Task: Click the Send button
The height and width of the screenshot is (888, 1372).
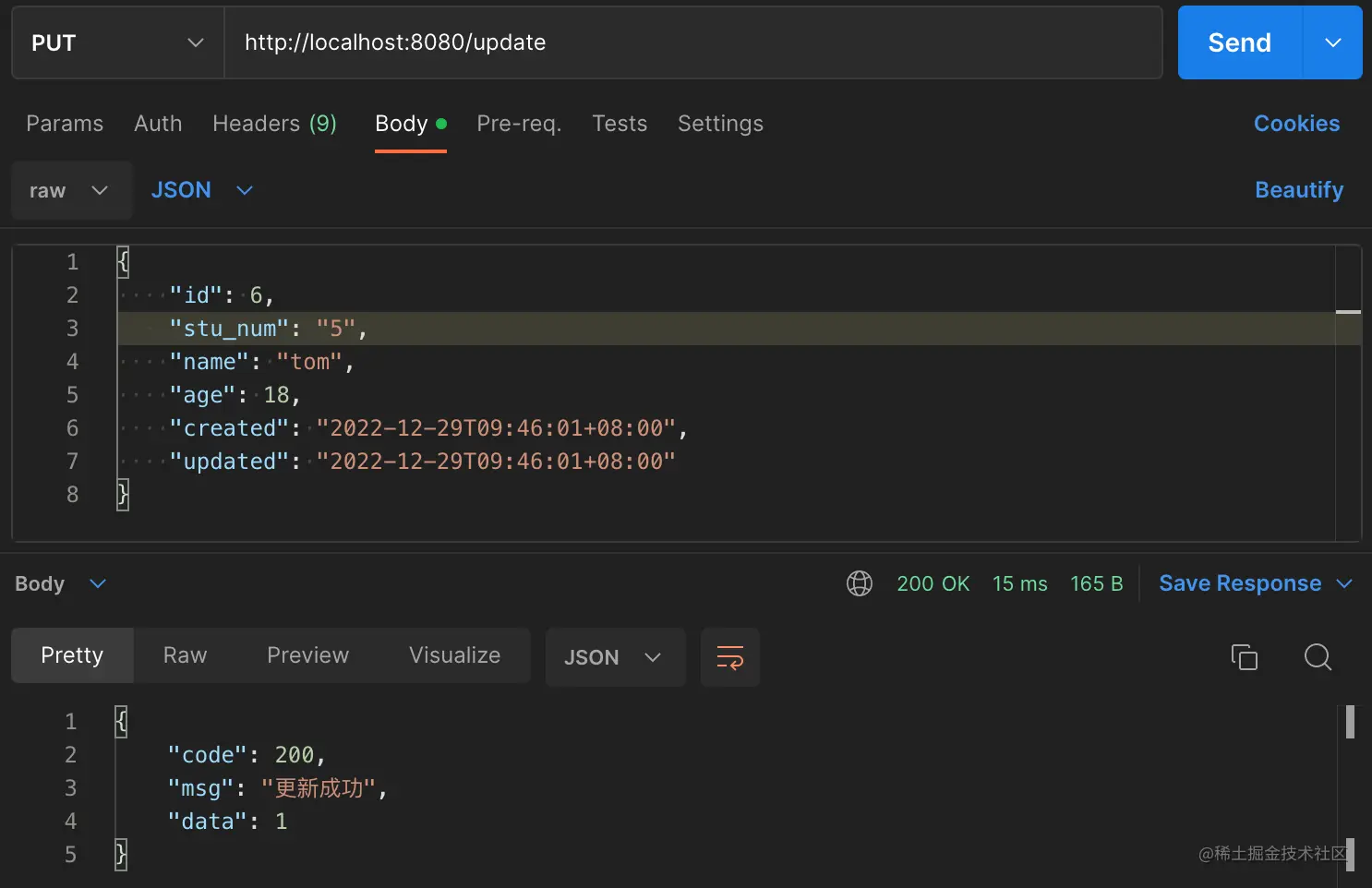Action: coord(1239,42)
